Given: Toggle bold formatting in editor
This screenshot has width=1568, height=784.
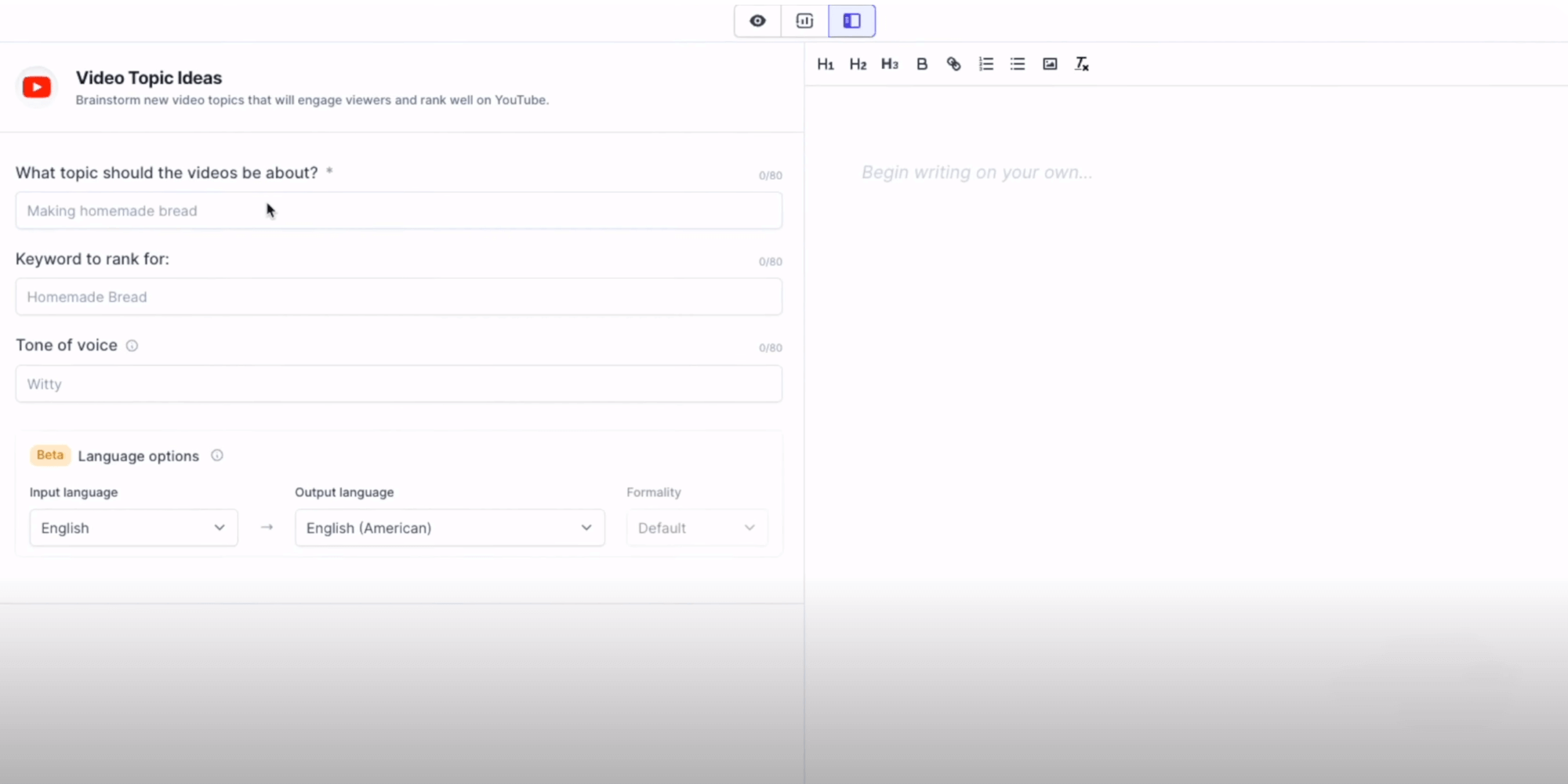Looking at the screenshot, I should [922, 64].
